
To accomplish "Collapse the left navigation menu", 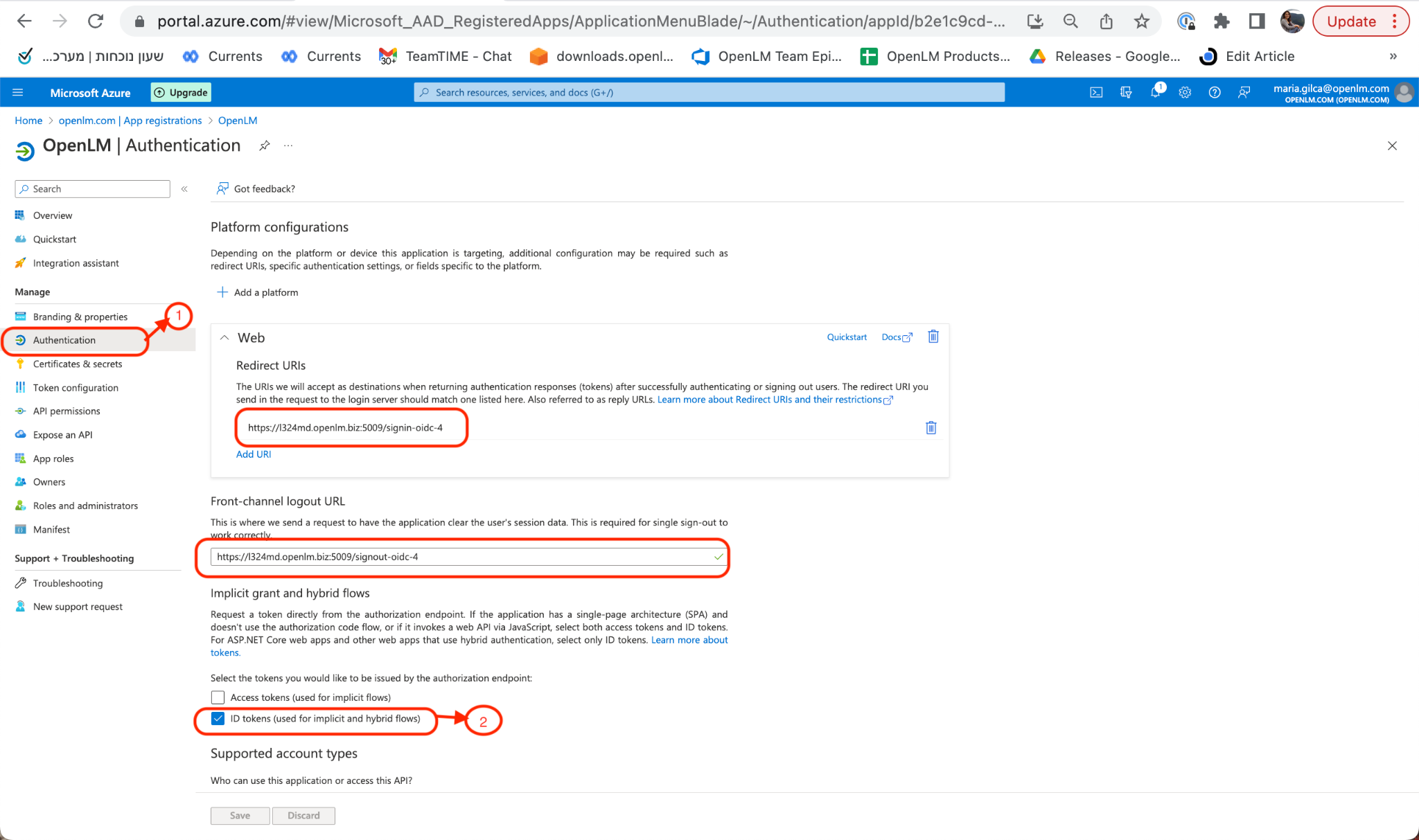I will [184, 189].
